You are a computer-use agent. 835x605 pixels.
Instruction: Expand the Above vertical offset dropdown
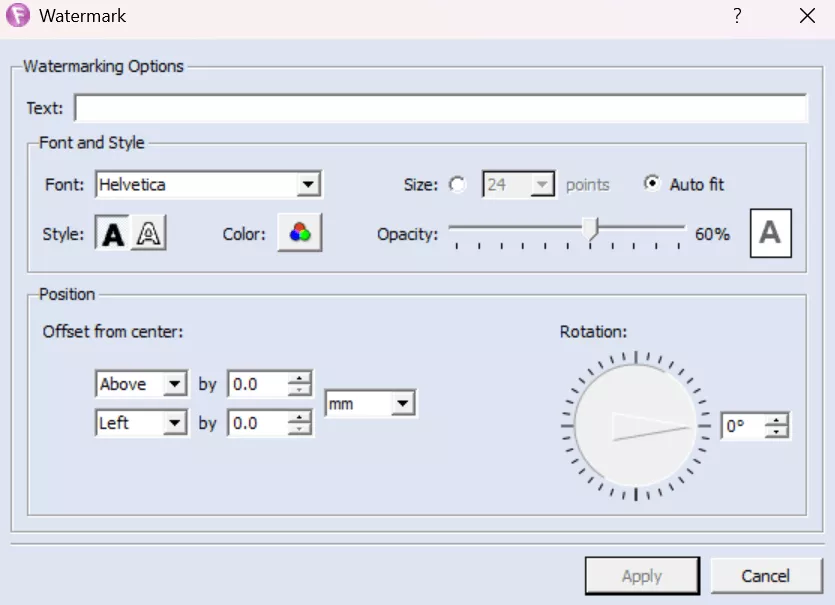pyautogui.click(x=175, y=384)
